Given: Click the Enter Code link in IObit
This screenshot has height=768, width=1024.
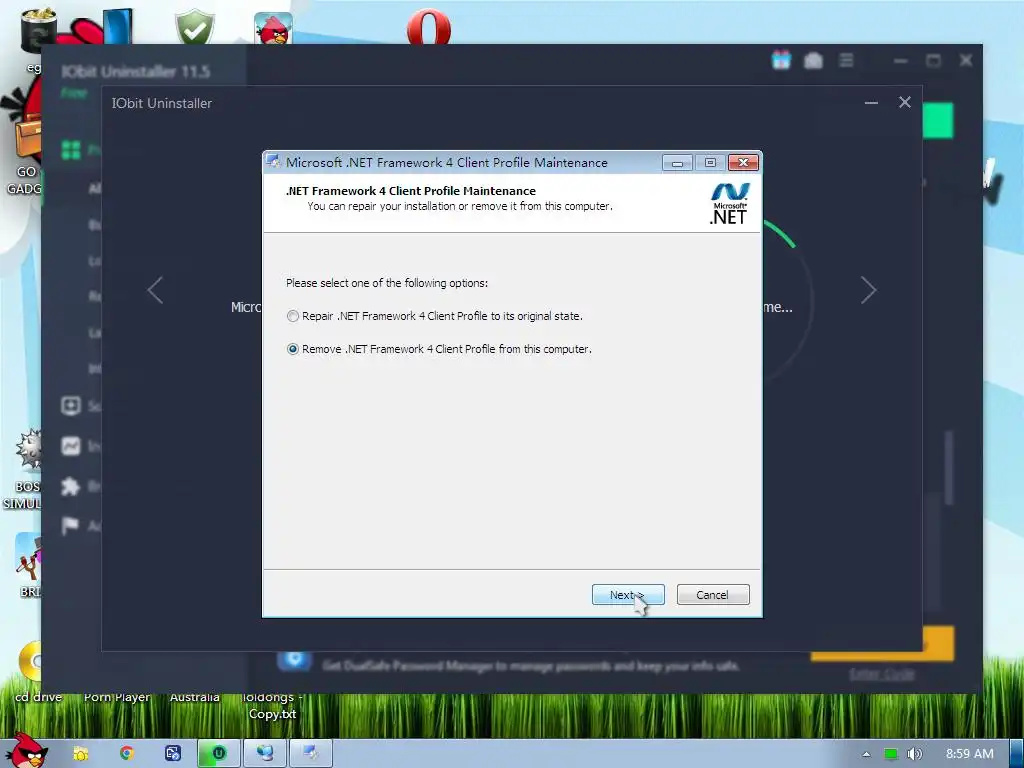Looking at the screenshot, I should (x=882, y=674).
